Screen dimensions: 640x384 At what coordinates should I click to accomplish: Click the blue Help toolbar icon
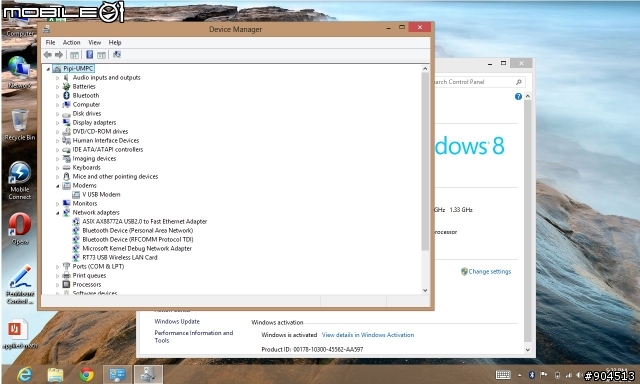89,55
